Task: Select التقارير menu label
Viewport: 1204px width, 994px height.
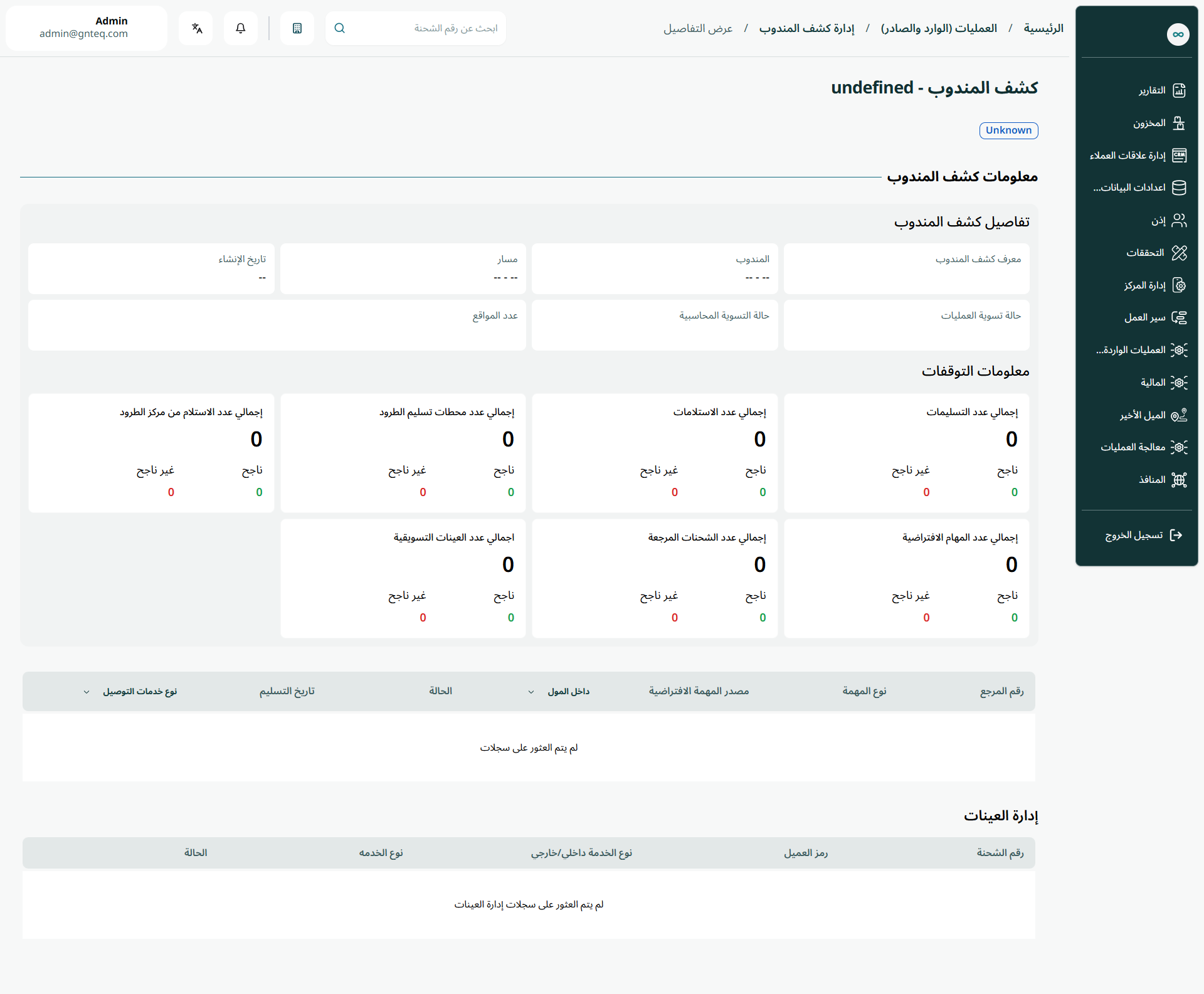Action: pos(1152,91)
